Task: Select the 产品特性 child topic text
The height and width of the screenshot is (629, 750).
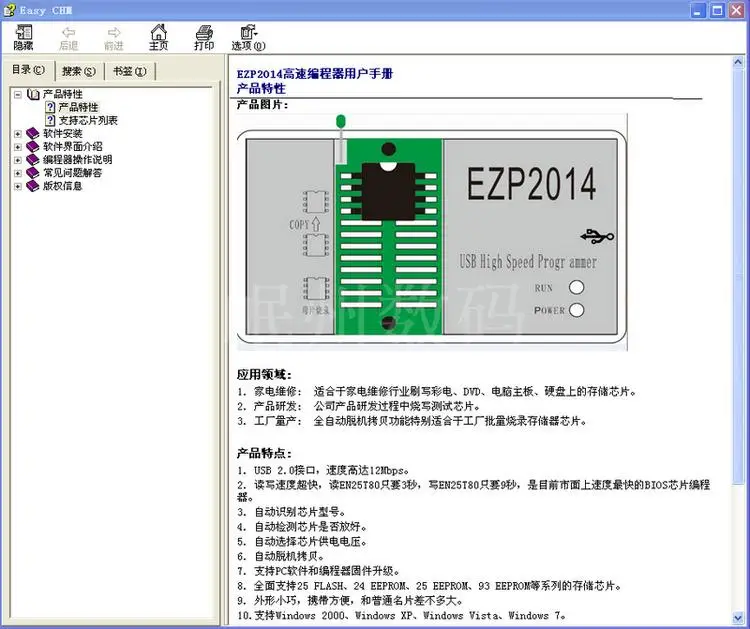Action: click(78, 107)
